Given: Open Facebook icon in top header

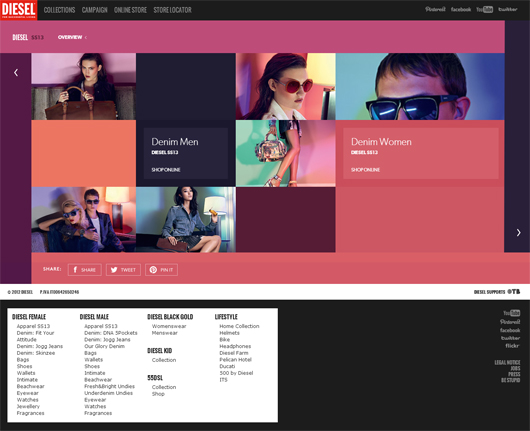Looking at the screenshot, I should pyautogui.click(x=461, y=9).
